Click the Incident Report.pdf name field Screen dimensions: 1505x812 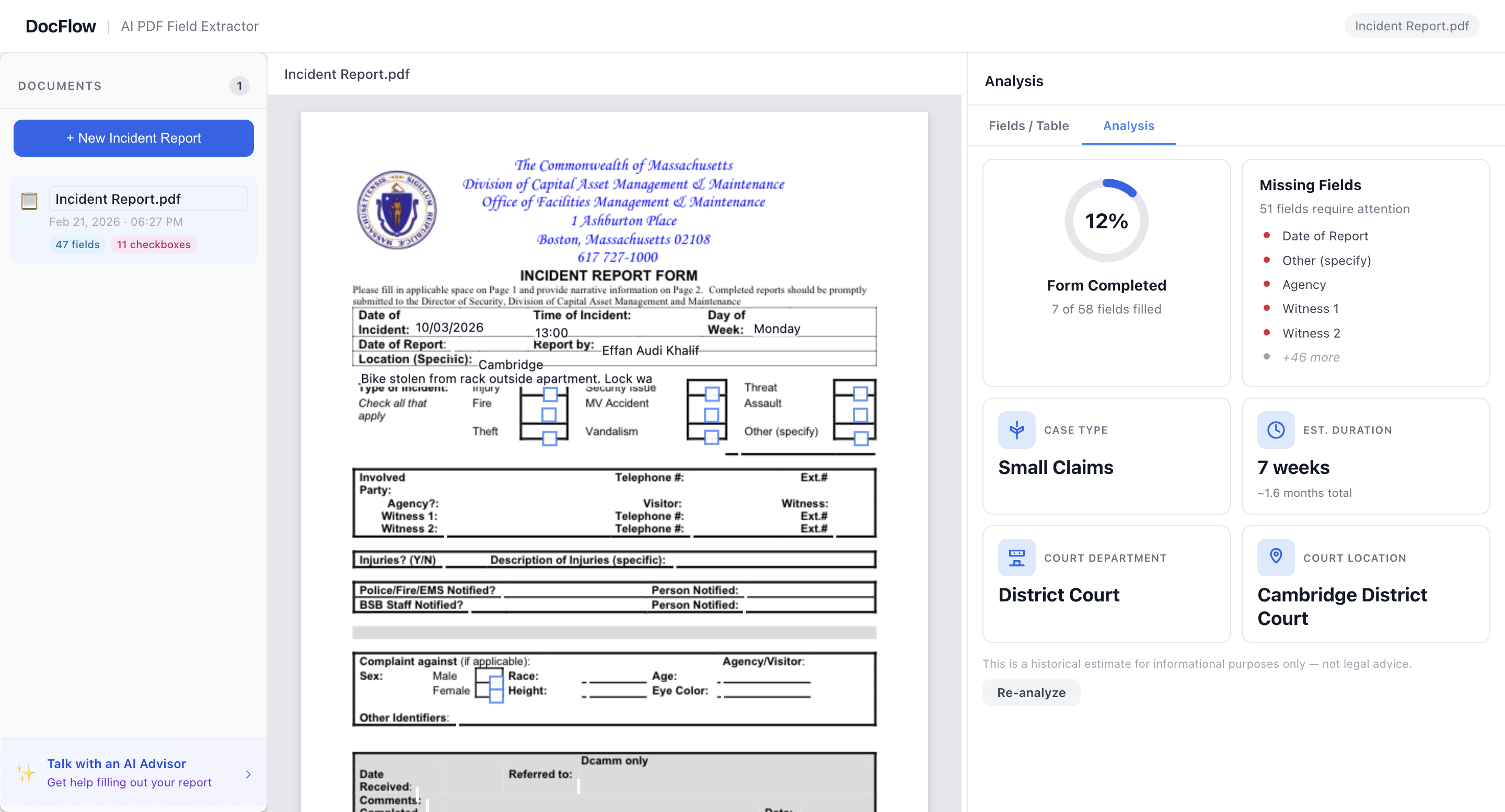pyautogui.click(x=148, y=199)
